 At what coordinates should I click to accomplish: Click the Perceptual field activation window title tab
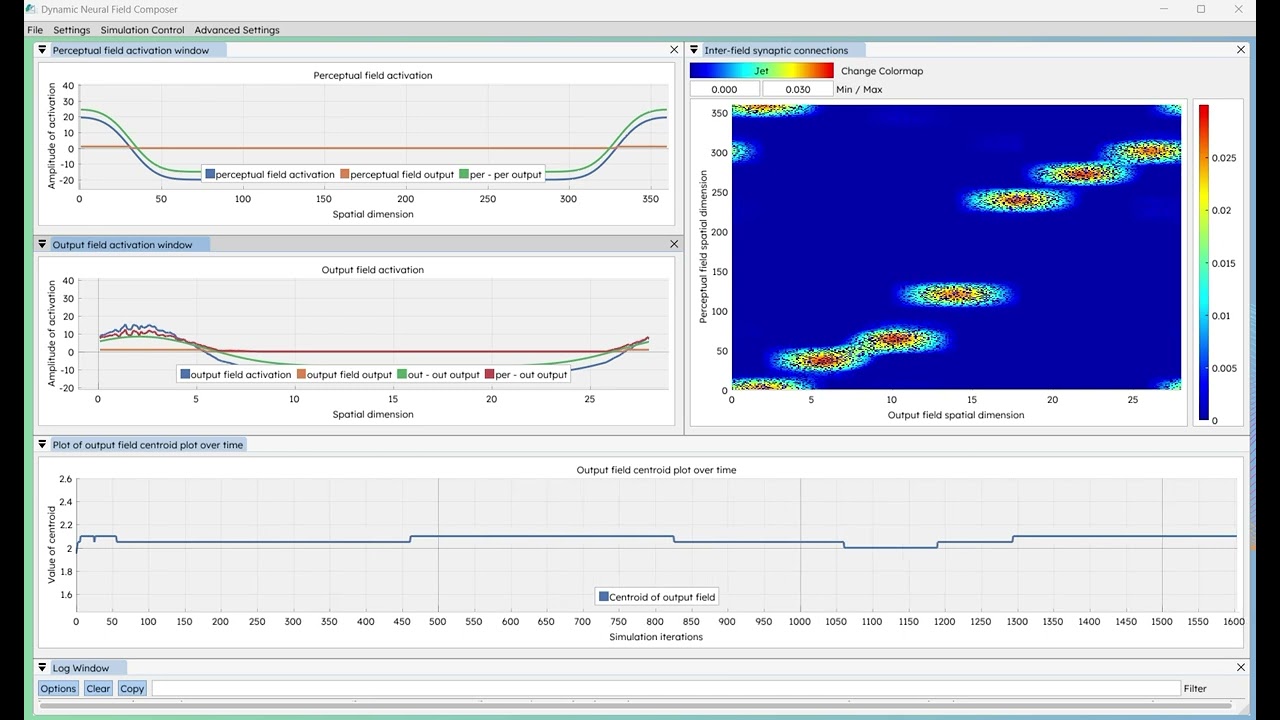point(131,50)
